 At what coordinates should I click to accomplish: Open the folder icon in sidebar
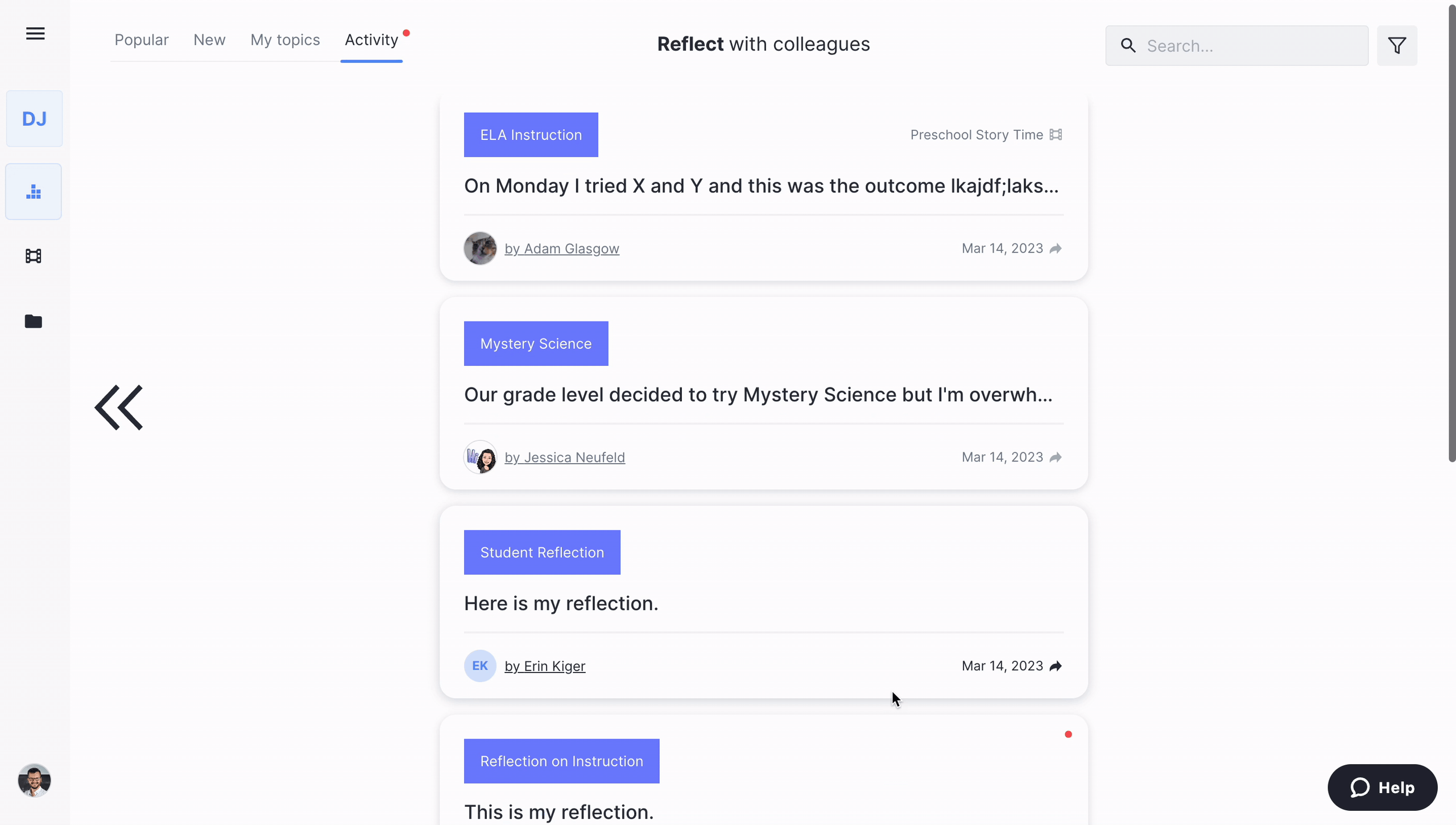pyautogui.click(x=34, y=321)
